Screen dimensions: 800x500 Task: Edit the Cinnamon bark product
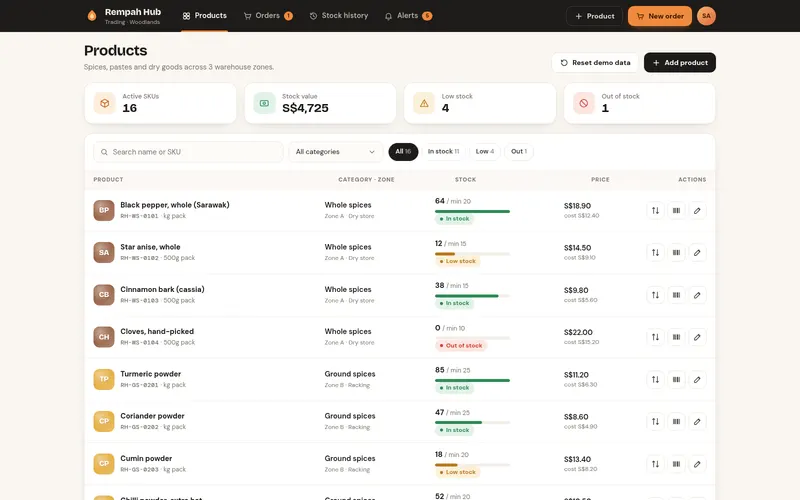tap(697, 295)
